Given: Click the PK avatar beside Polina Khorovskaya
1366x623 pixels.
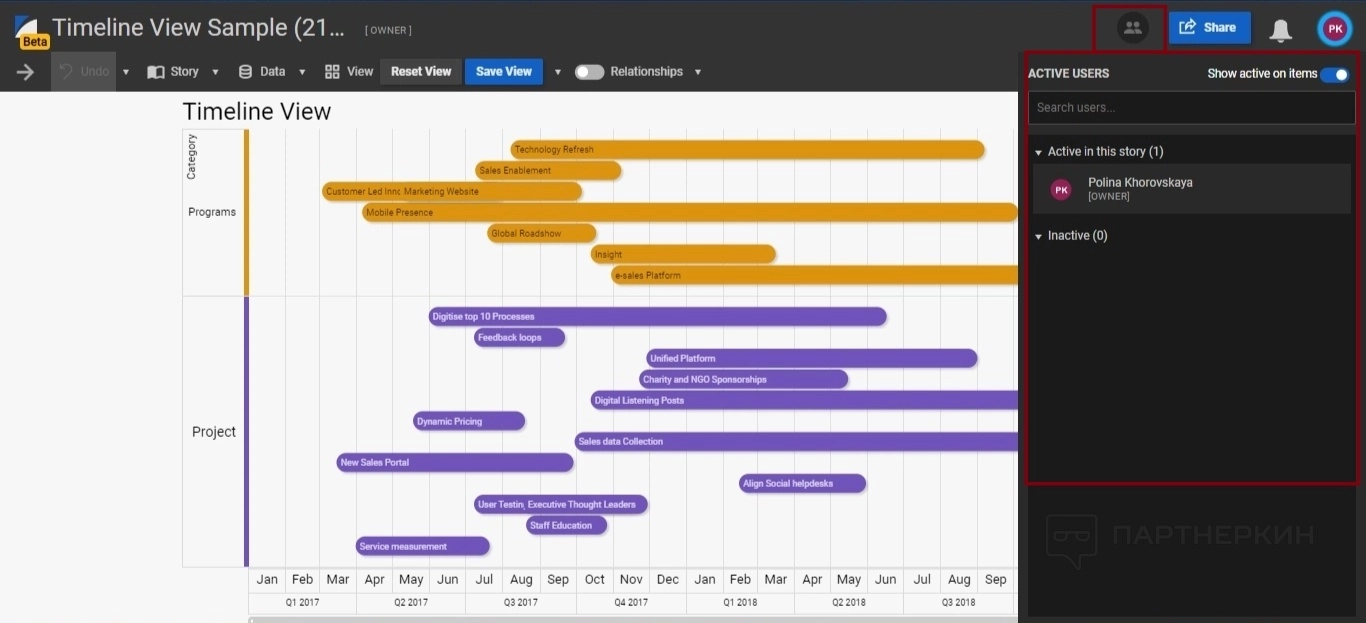Looking at the screenshot, I should [1061, 189].
